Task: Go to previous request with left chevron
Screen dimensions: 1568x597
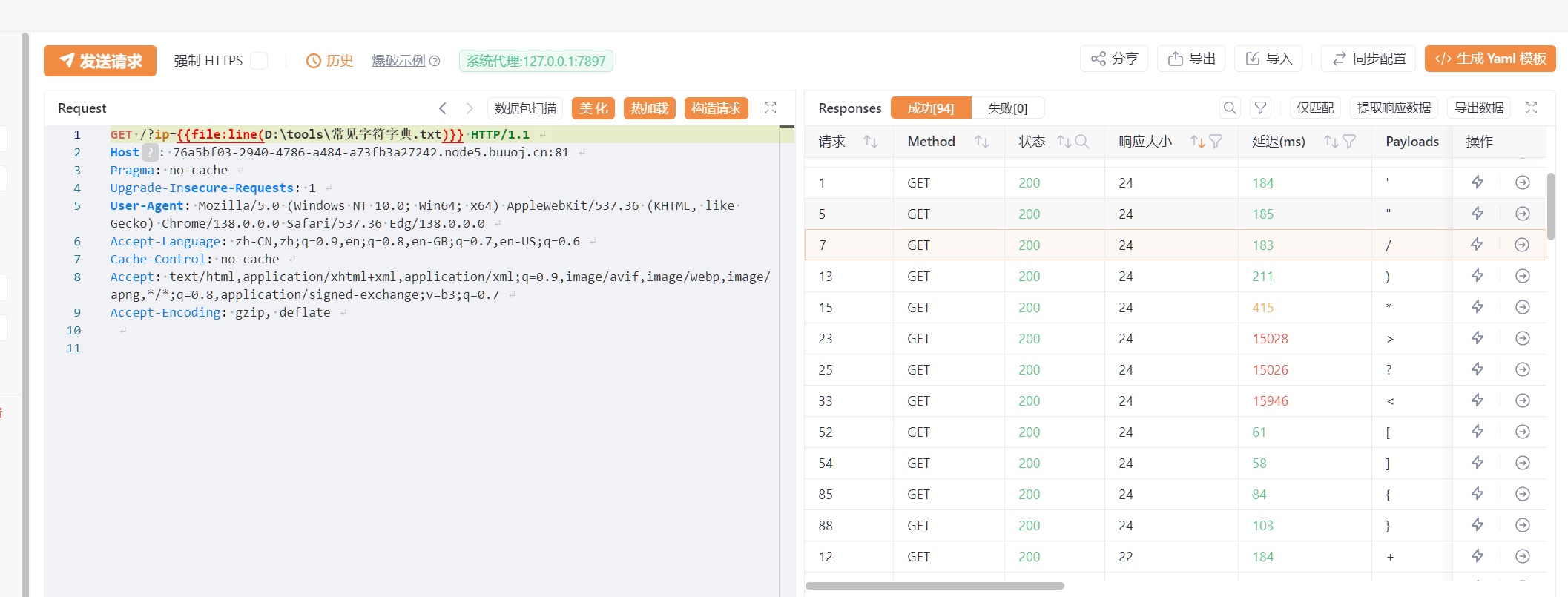Action: [443, 108]
